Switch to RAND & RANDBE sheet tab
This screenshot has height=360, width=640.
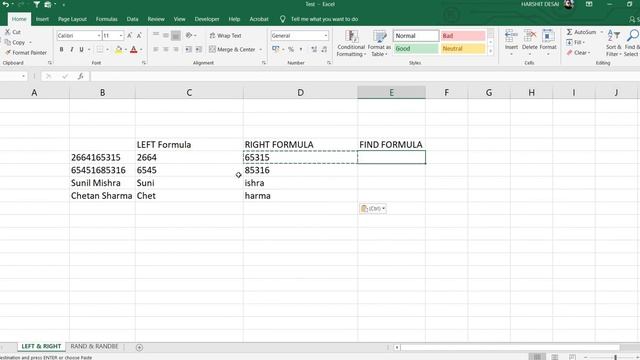(x=94, y=347)
